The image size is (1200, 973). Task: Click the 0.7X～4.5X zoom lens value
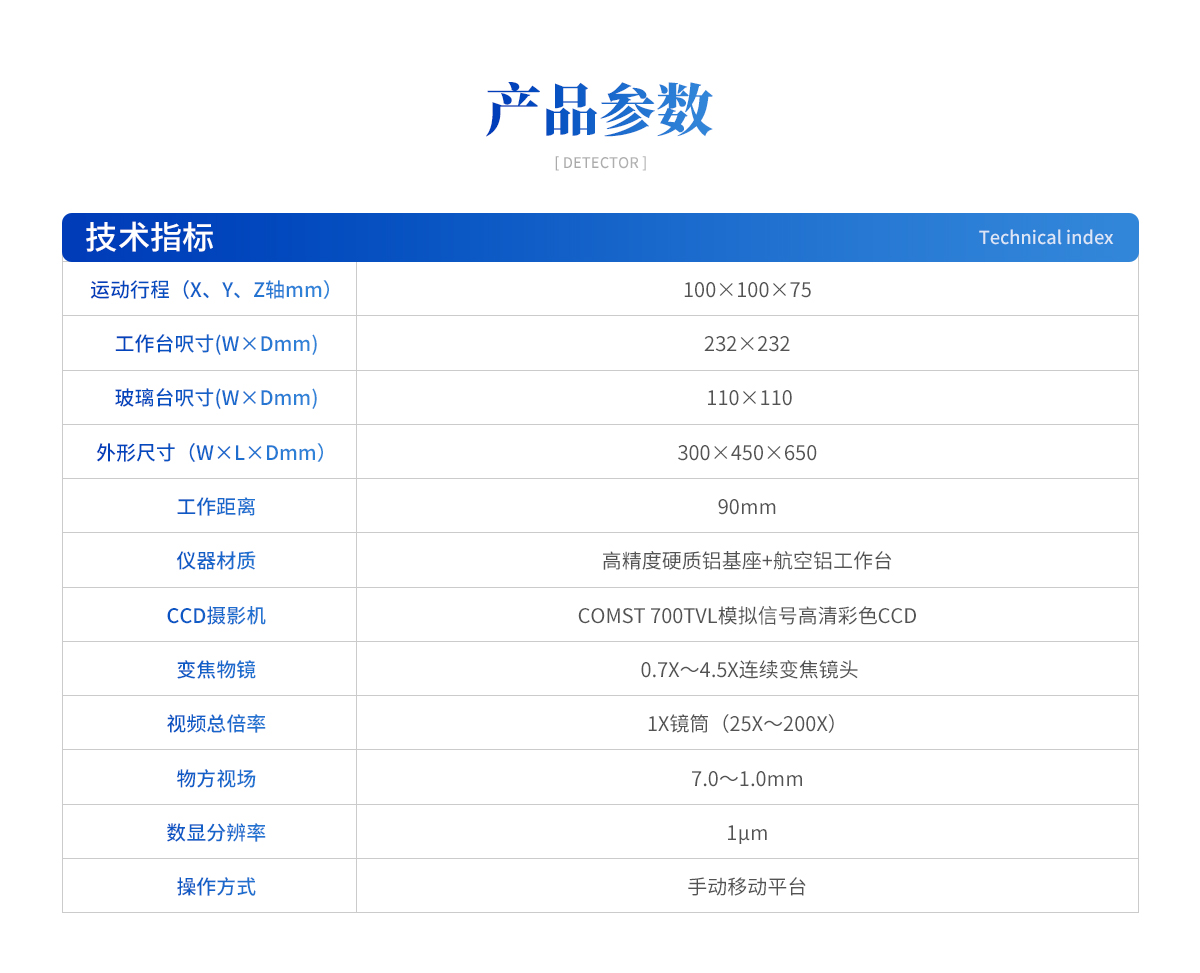click(x=749, y=670)
